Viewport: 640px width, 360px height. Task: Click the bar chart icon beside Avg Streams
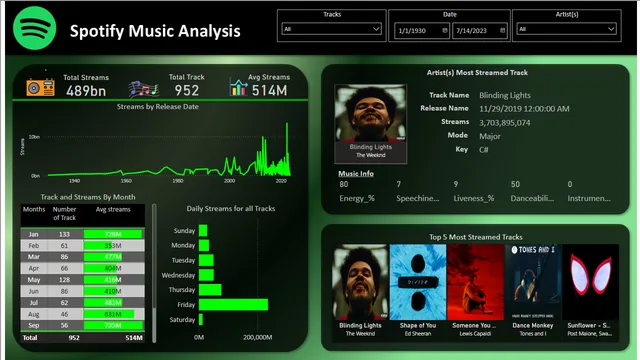(x=238, y=87)
